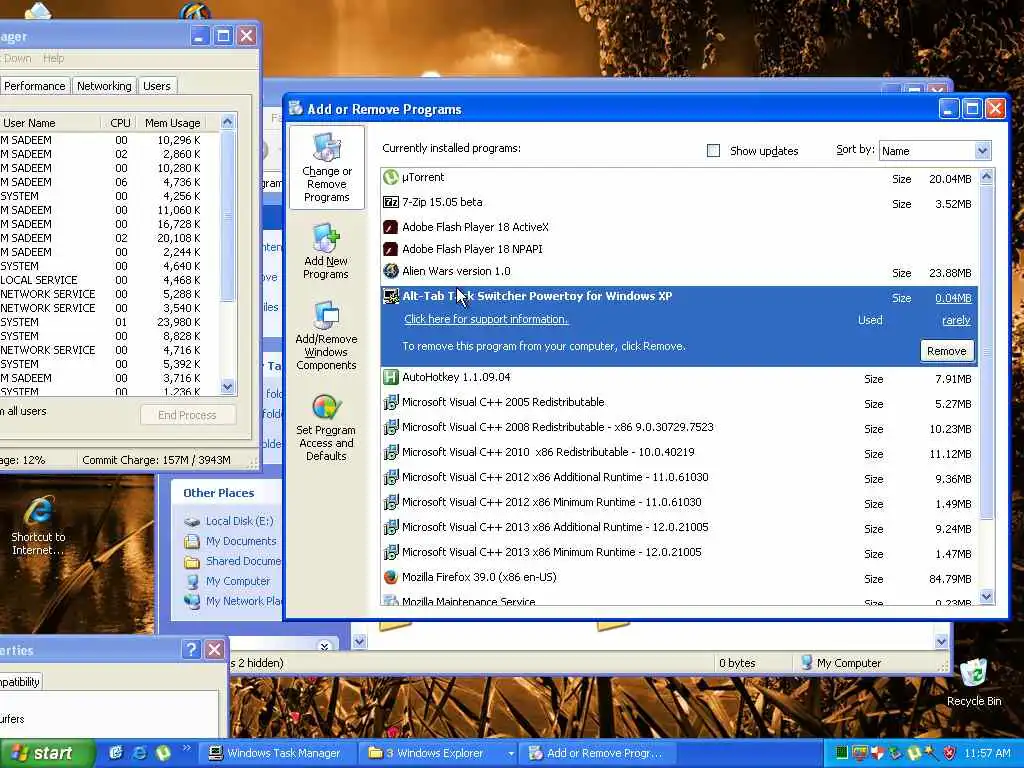Viewport: 1024px width, 768px height.
Task: Open Shortcut to Internet Explorer desktop icon
Action: pyautogui.click(x=38, y=511)
